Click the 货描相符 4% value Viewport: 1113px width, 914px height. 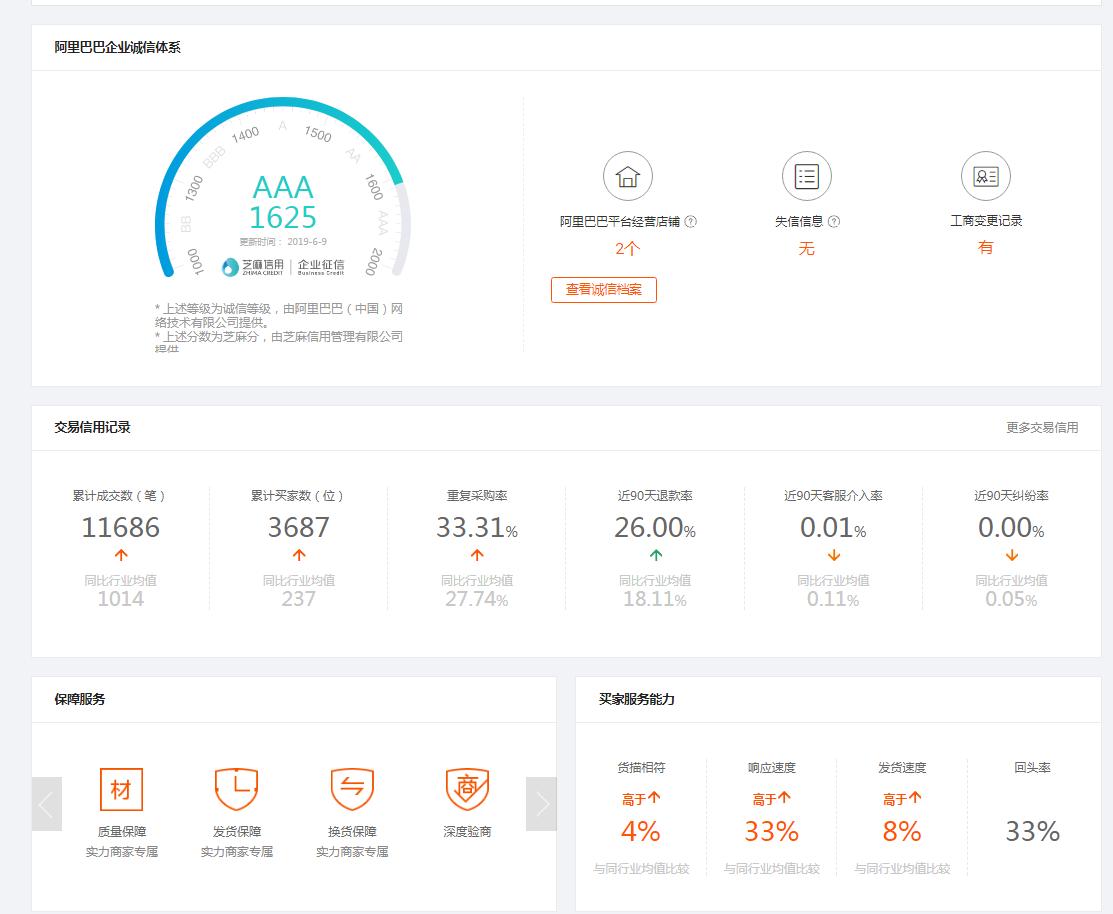641,831
